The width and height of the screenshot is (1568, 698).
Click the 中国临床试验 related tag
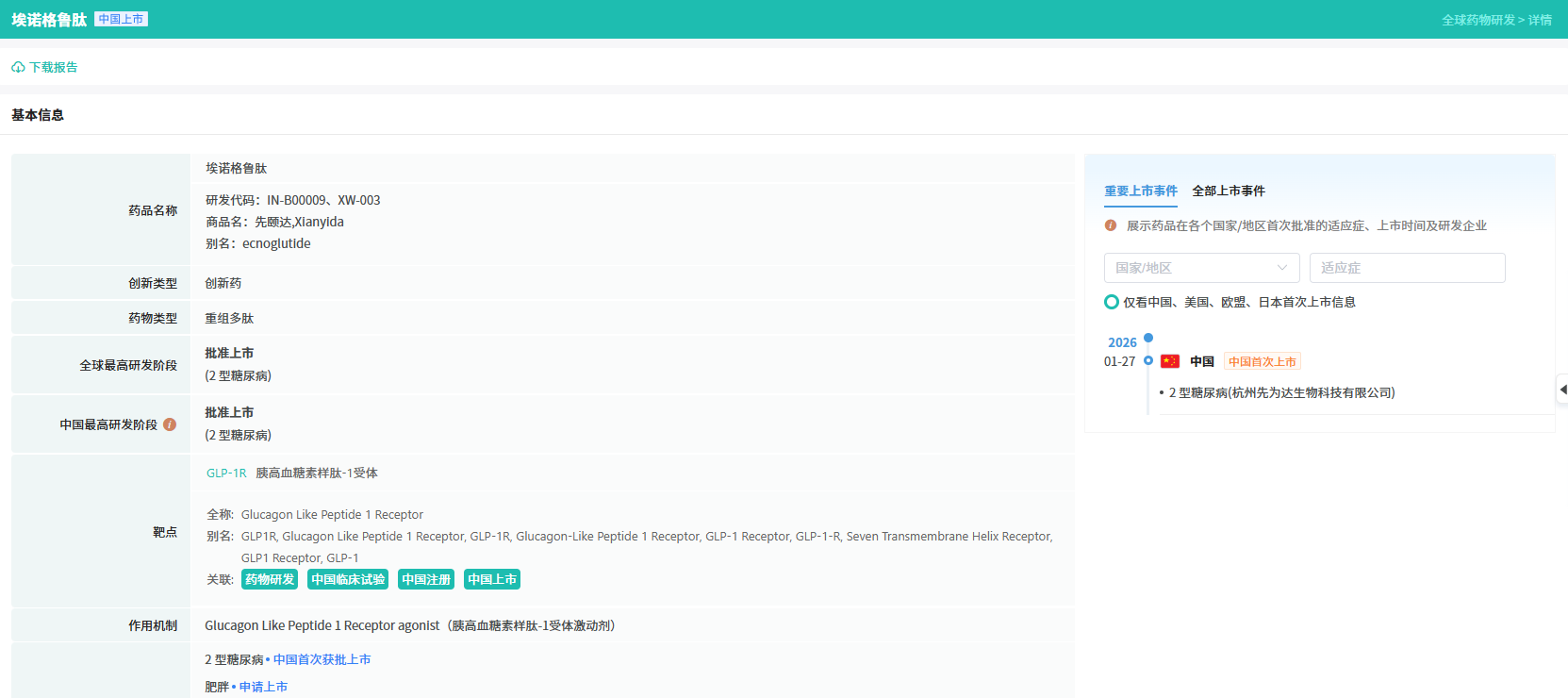click(348, 579)
